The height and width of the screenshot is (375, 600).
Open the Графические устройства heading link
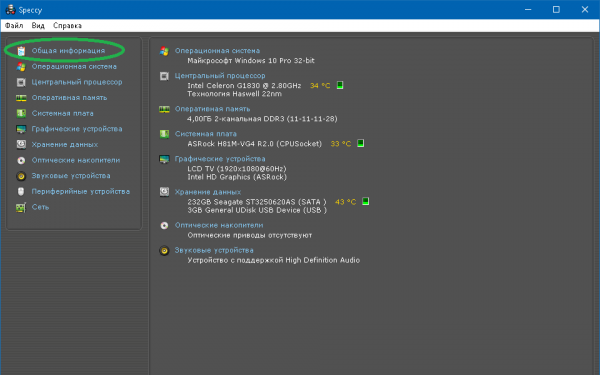pos(220,159)
